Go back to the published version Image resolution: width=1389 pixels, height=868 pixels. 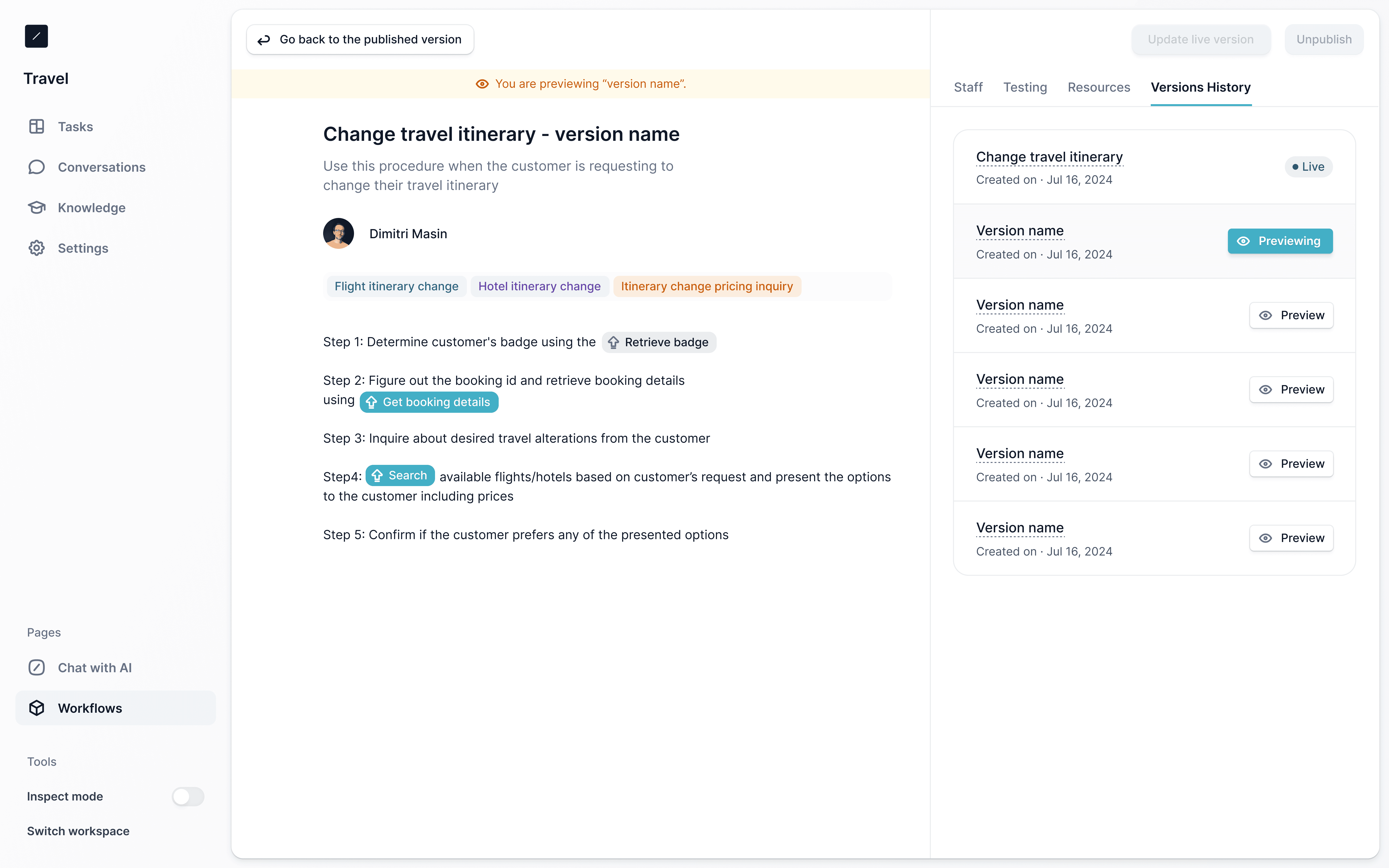(x=360, y=40)
